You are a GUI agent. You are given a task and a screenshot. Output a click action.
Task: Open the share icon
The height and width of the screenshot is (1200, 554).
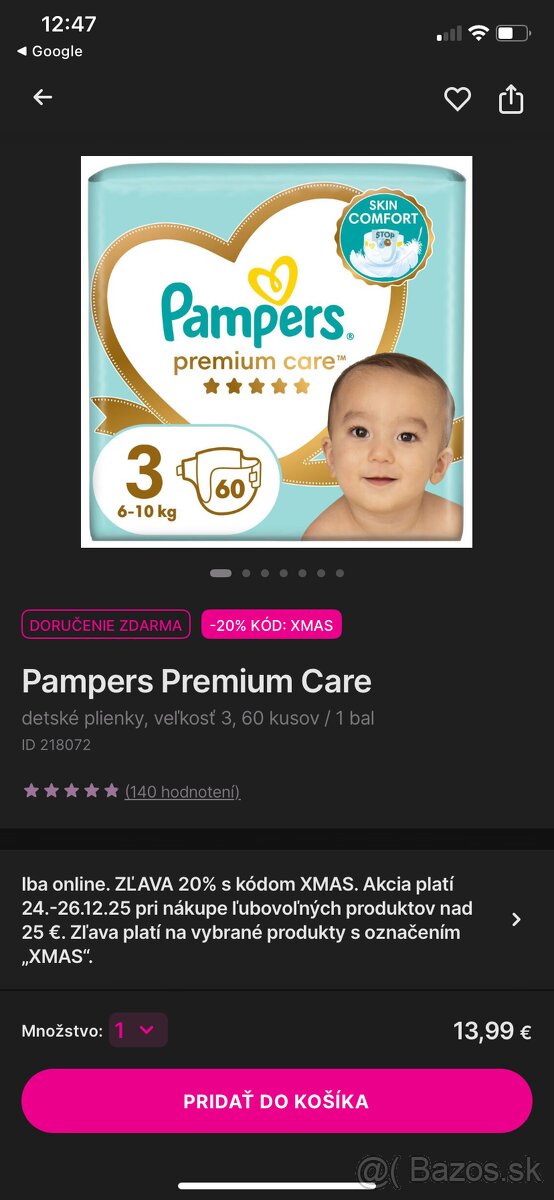[511, 98]
